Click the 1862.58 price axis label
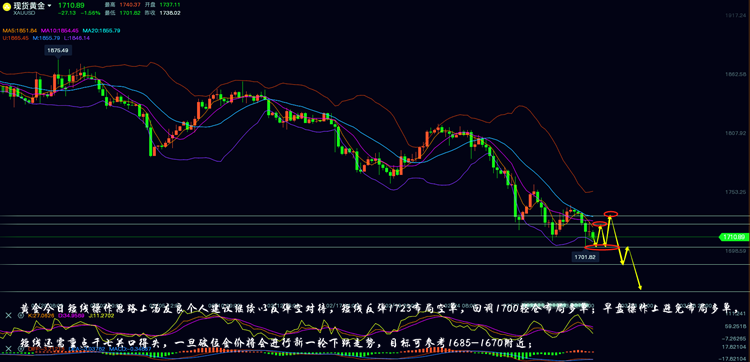This screenshot has height=362, width=750. tap(736, 74)
